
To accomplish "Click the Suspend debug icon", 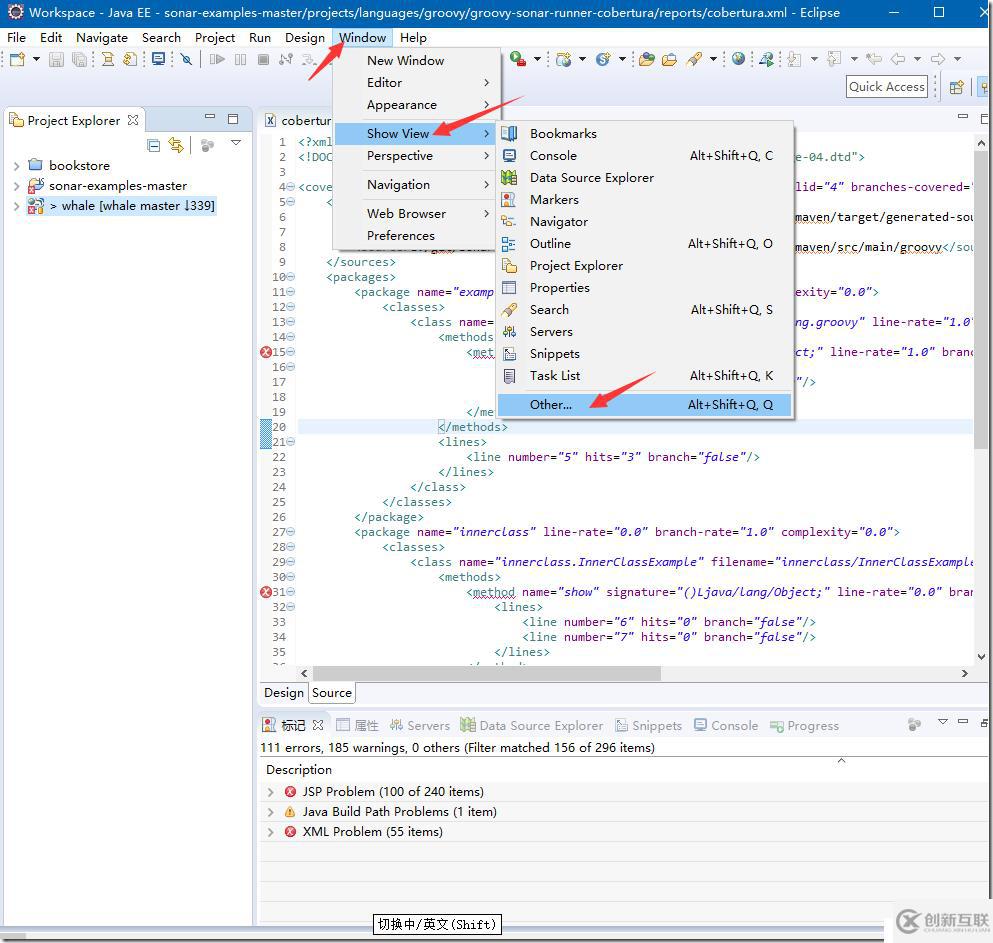I will click(x=240, y=60).
